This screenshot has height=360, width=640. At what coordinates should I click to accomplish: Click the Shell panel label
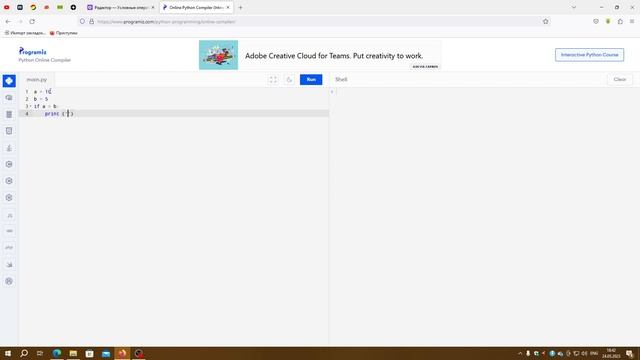pyautogui.click(x=341, y=79)
